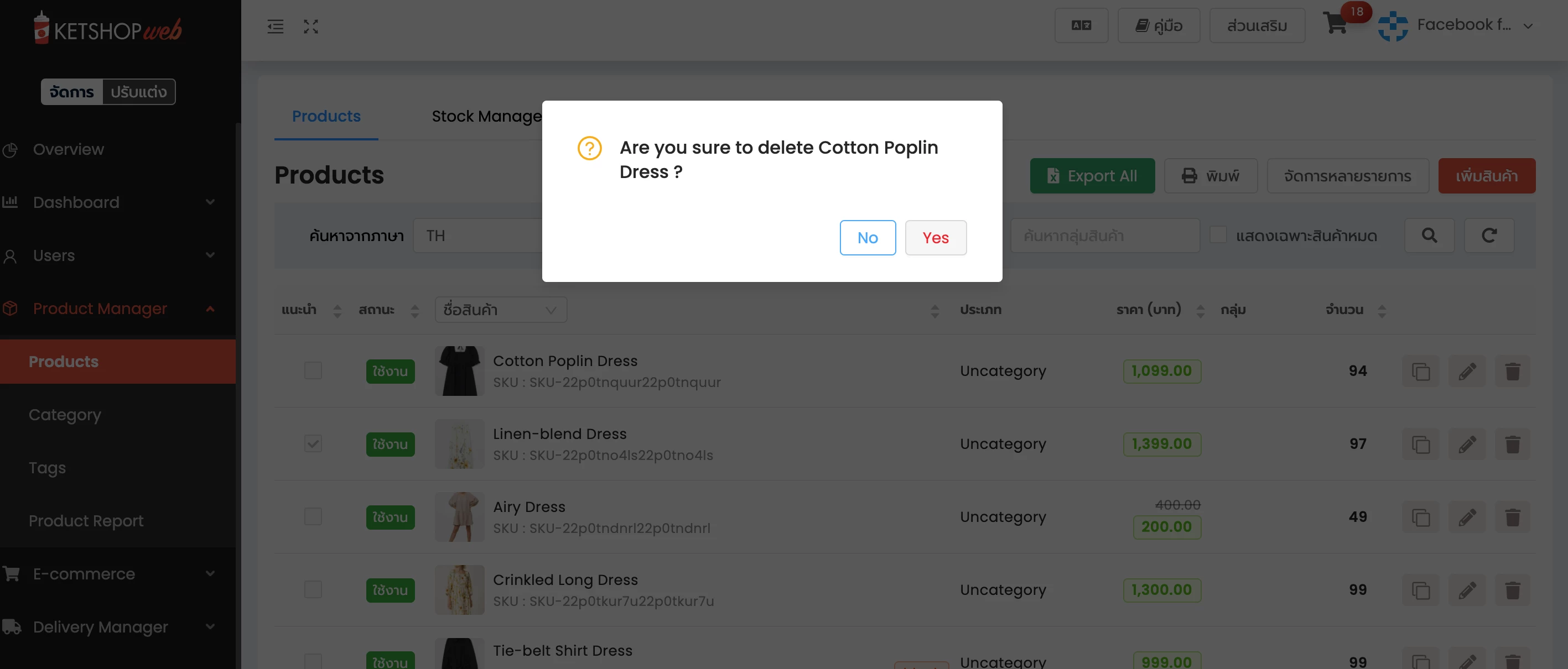Viewport: 1568px width, 669px height.
Task: Click the language translate icon button
Action: click(x=1081, y=25)
